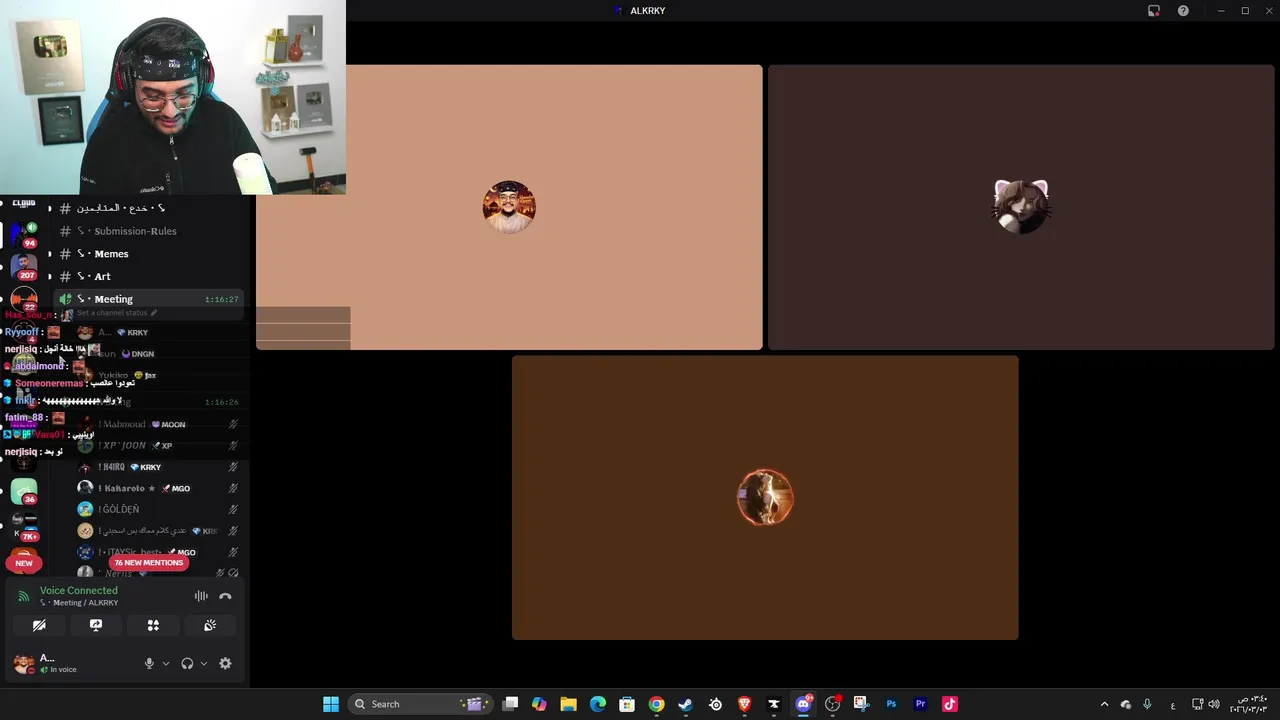
Task: Select the Meeting voice channel
Action: click(x=149, y=299)
